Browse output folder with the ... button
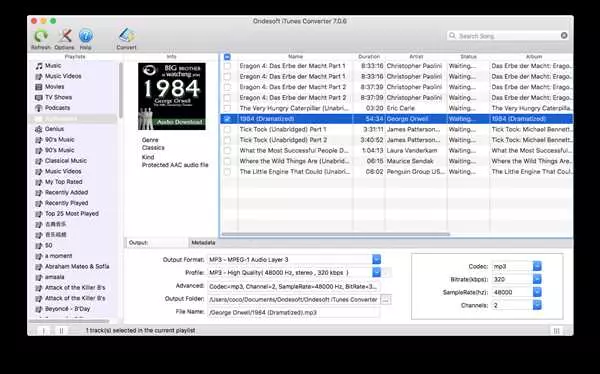Image resolution: width=600 pixels, height=374 pixels. [386, 300]
